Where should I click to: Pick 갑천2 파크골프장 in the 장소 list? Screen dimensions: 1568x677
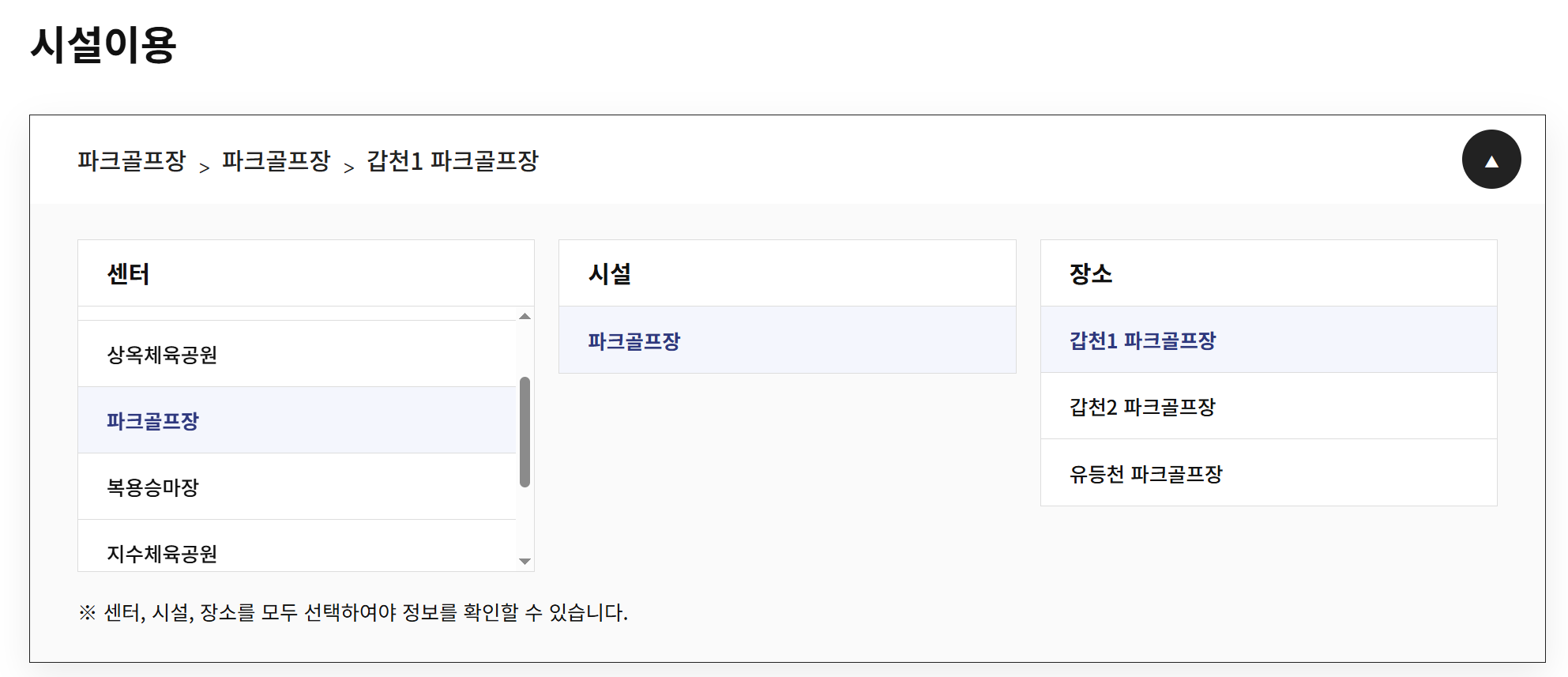click(1269, 406)
